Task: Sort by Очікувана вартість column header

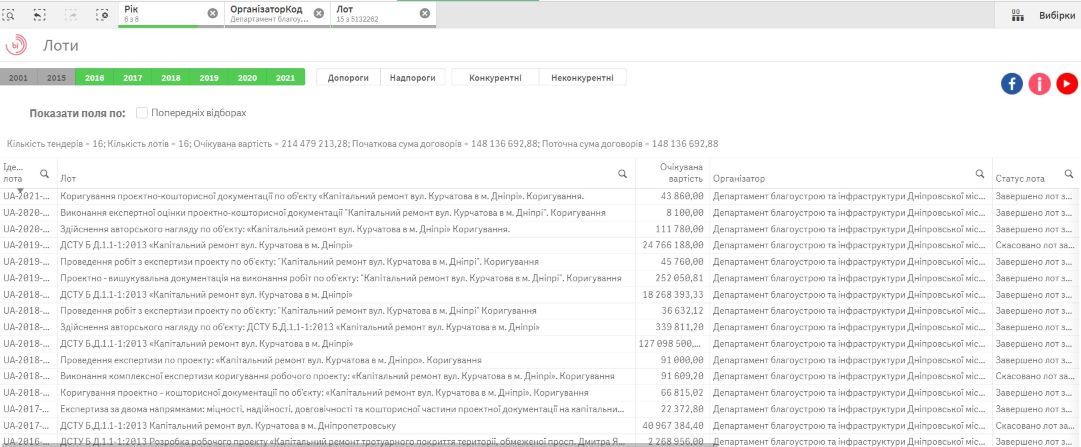Action: point(681,173)
